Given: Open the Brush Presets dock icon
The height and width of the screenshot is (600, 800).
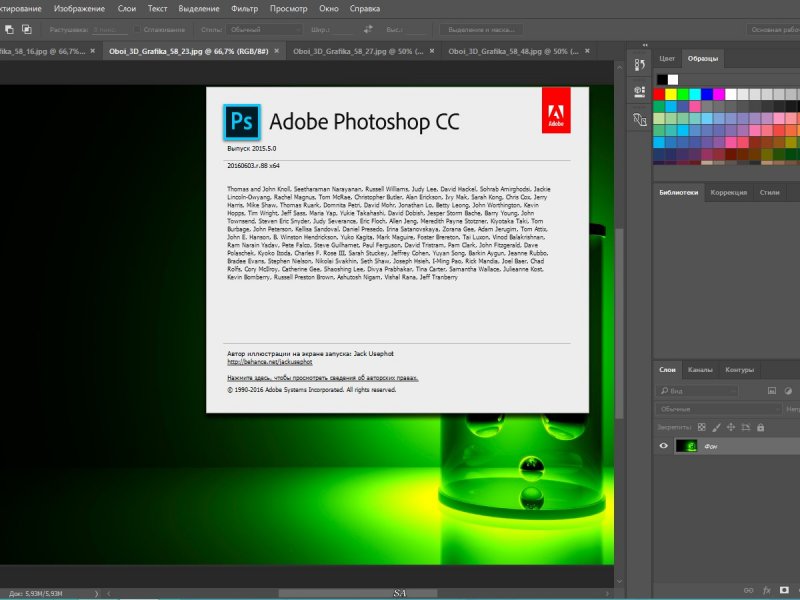Looking at the screenshot, I should (639, 119).
